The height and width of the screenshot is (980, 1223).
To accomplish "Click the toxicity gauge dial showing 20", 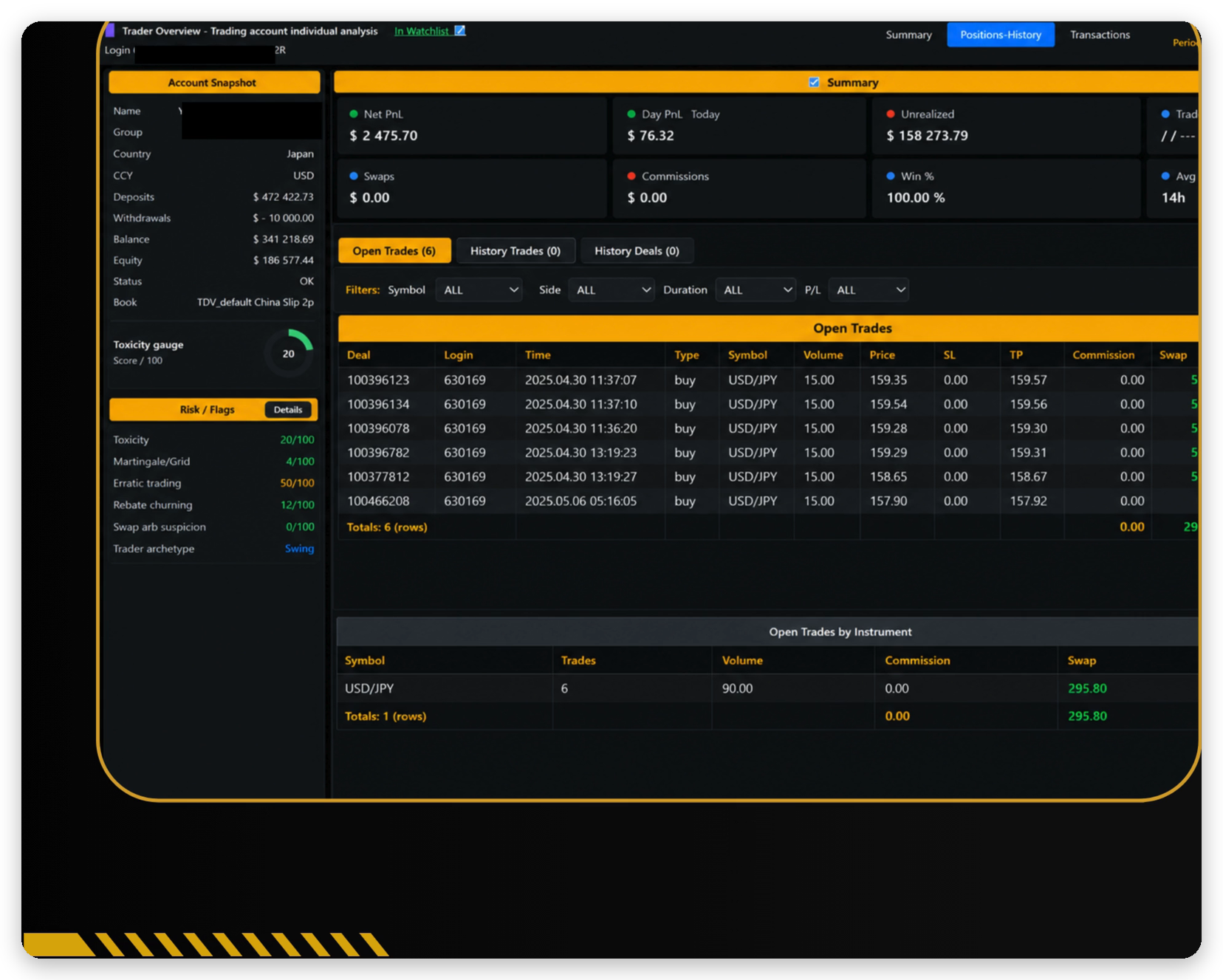I will click(x=289, y=354).
